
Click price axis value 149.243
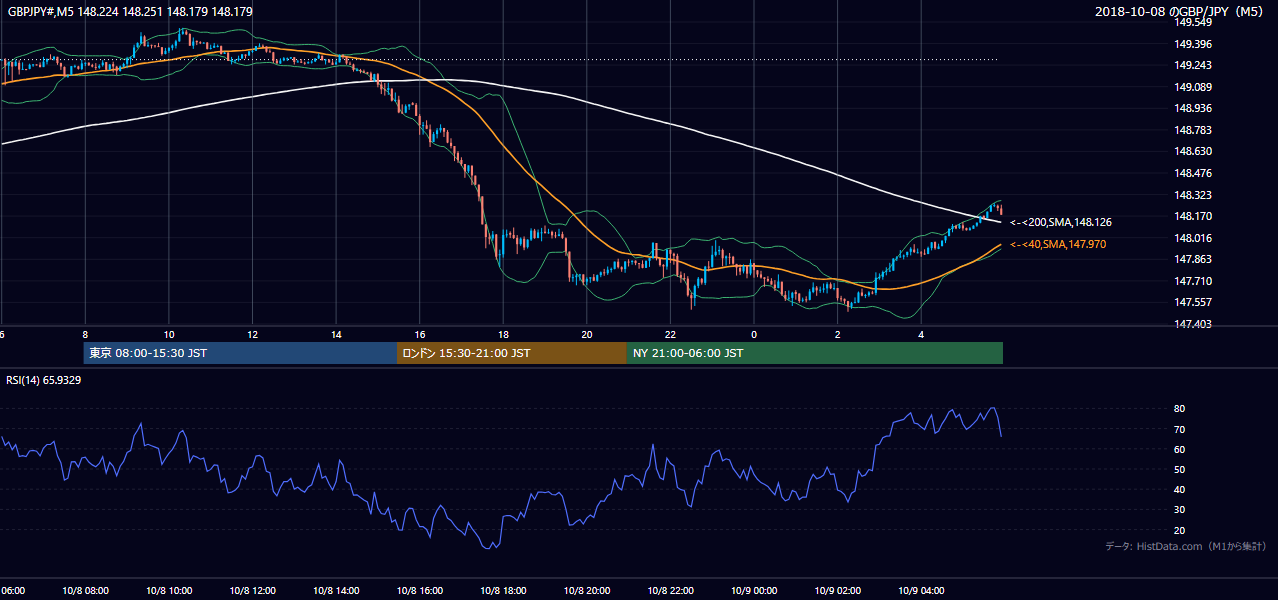(1193, 66)
